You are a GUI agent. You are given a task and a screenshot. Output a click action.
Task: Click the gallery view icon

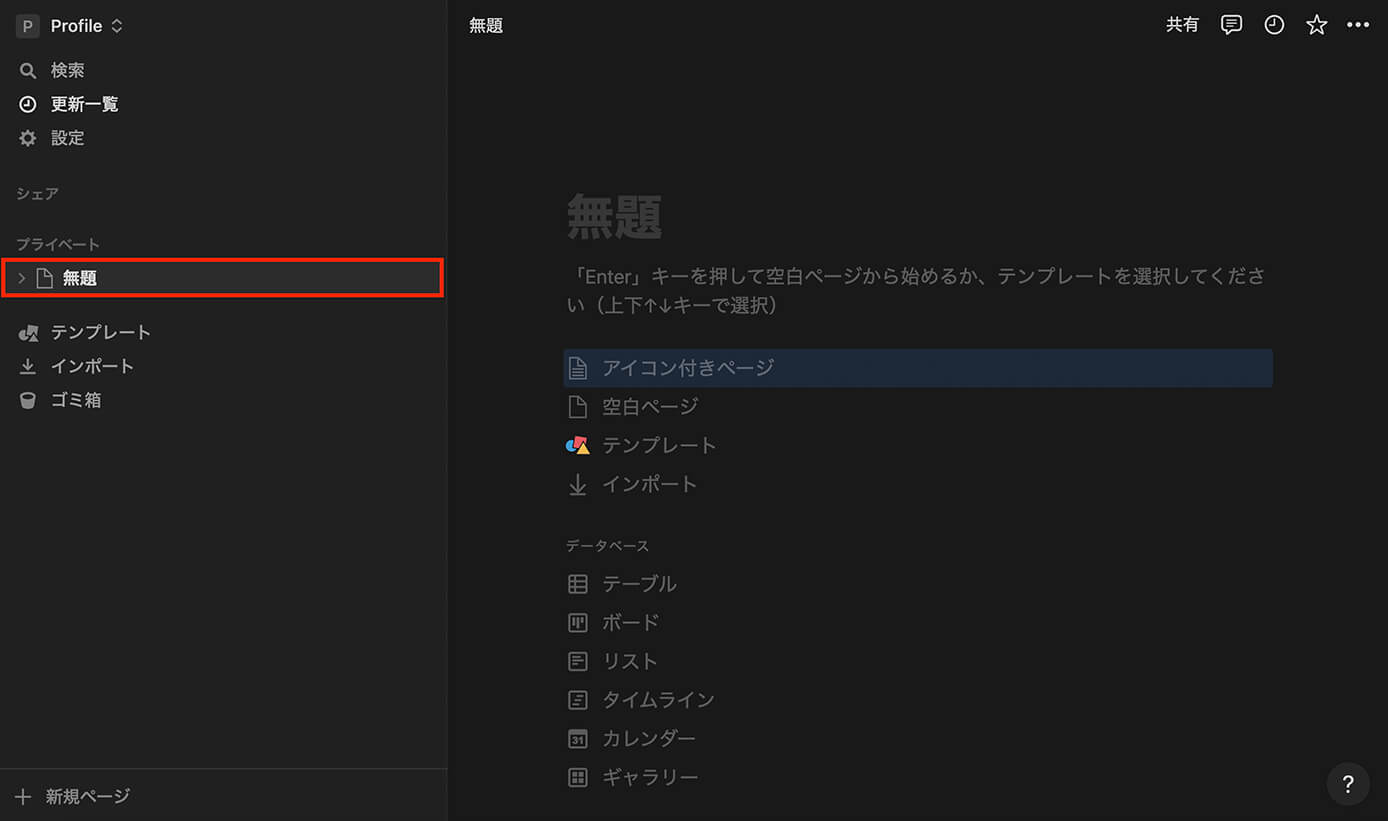(x=578, y=777)
